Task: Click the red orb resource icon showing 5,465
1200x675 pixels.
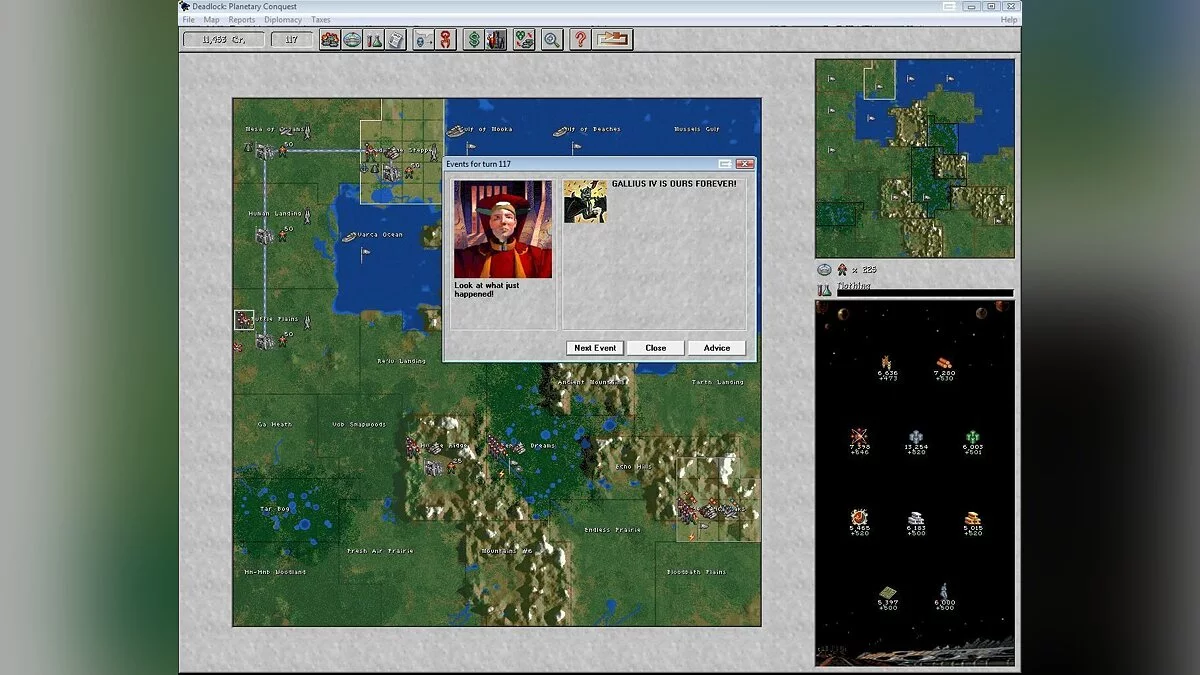Action: pyautogui.click(x=859, y=517)
